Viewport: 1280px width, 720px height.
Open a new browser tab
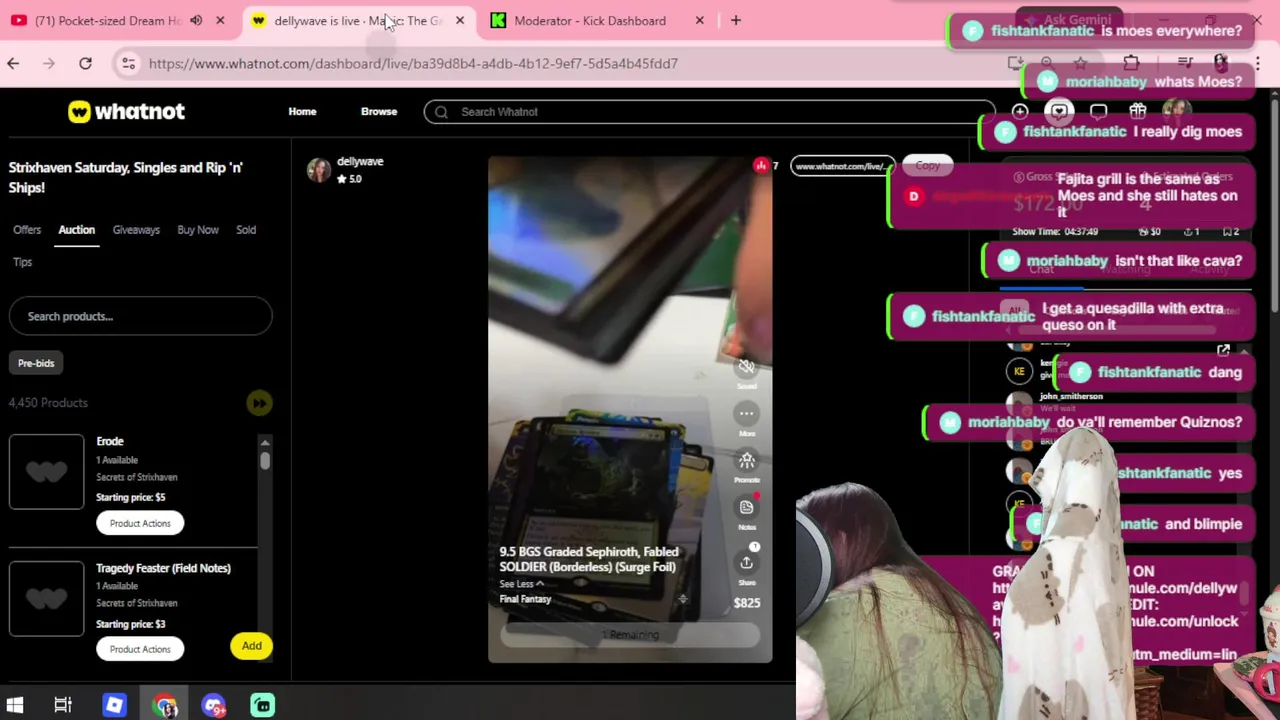pyautogui.click(x=736, y=20)
